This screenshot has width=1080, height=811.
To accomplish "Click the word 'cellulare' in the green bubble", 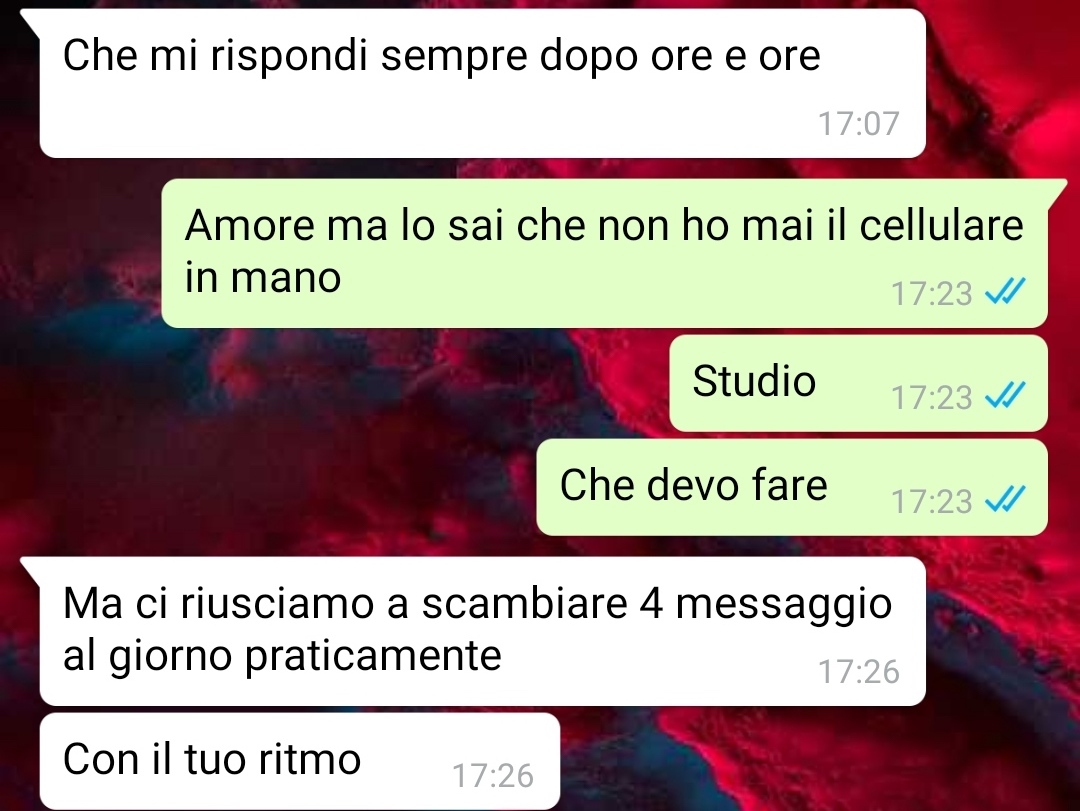I will click(942, 225).
